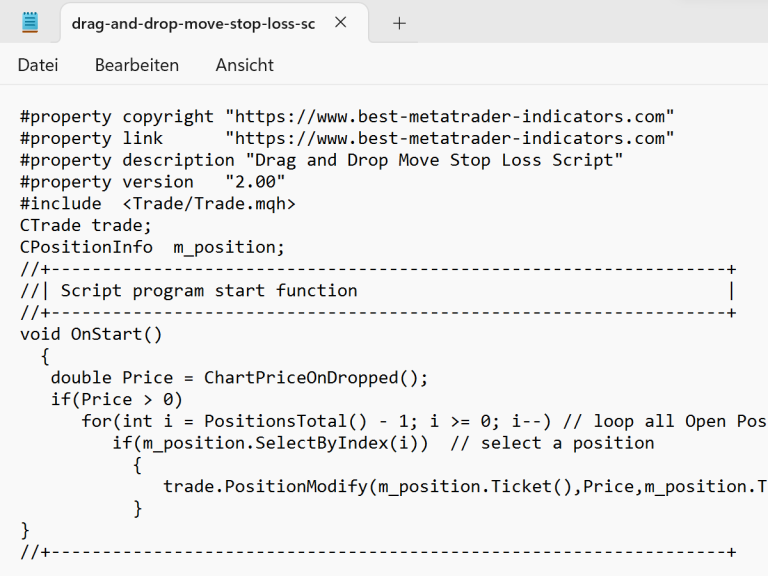Click the URL in the #property link line

point(449,138)
